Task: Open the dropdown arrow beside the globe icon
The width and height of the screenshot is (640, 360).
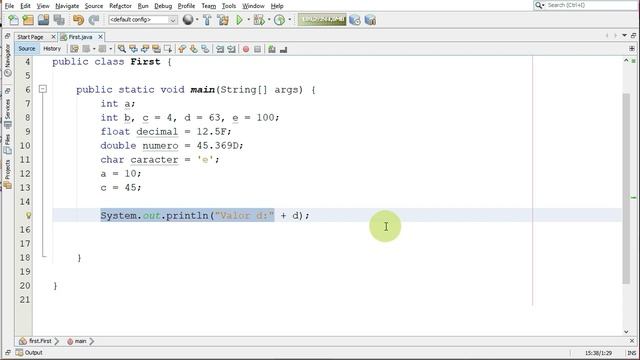Action: click(197, 20)
